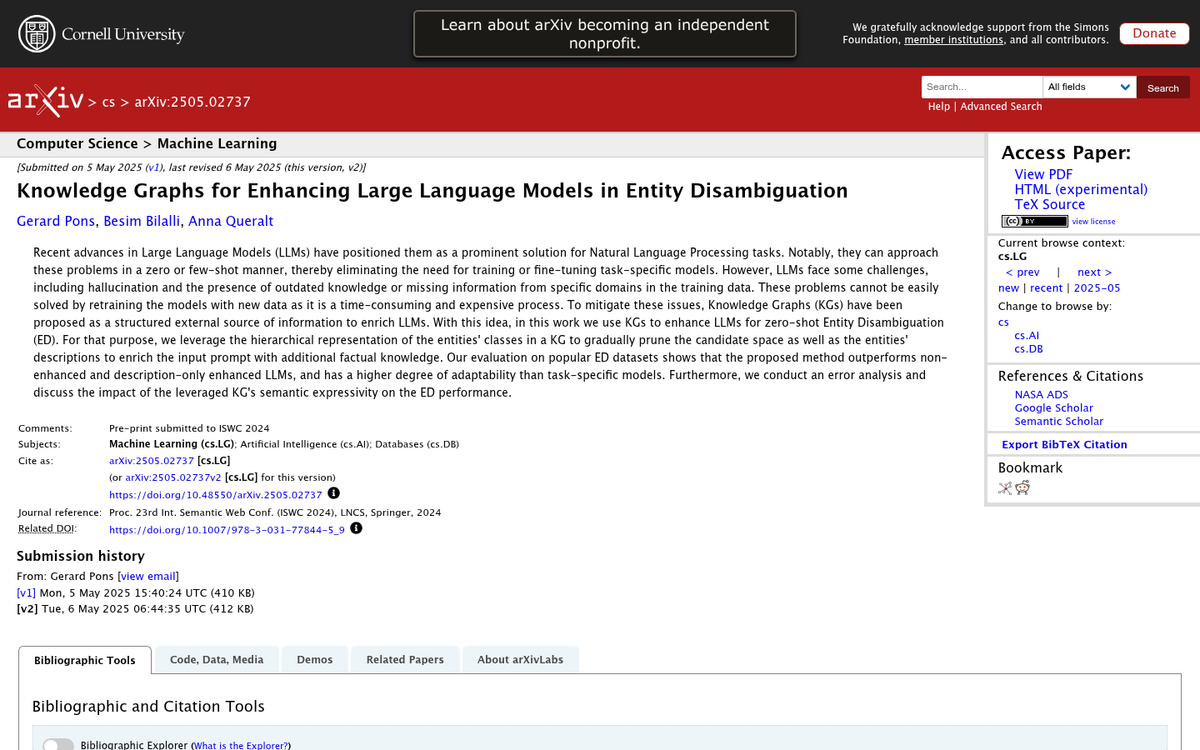This screenshot has width=1200, height=750.
Task: Open the doi.org/10.48550 DOI link
Action: coord(215,495)
